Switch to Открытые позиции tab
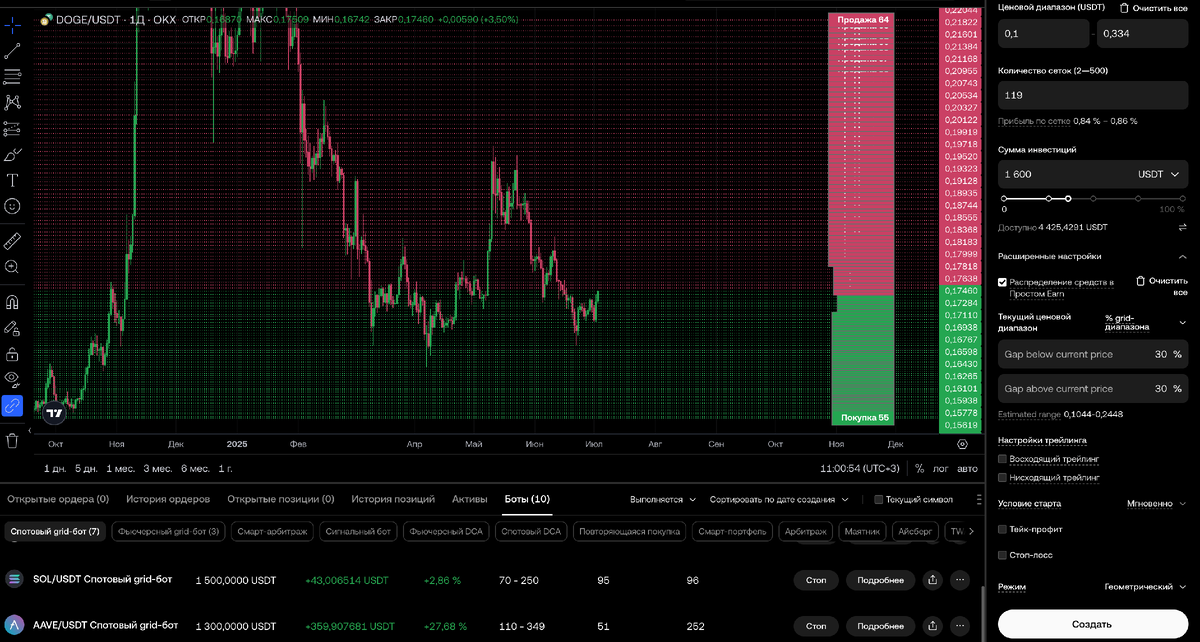1200x642 pixels. pyautogui.click(x=281, y=498)
